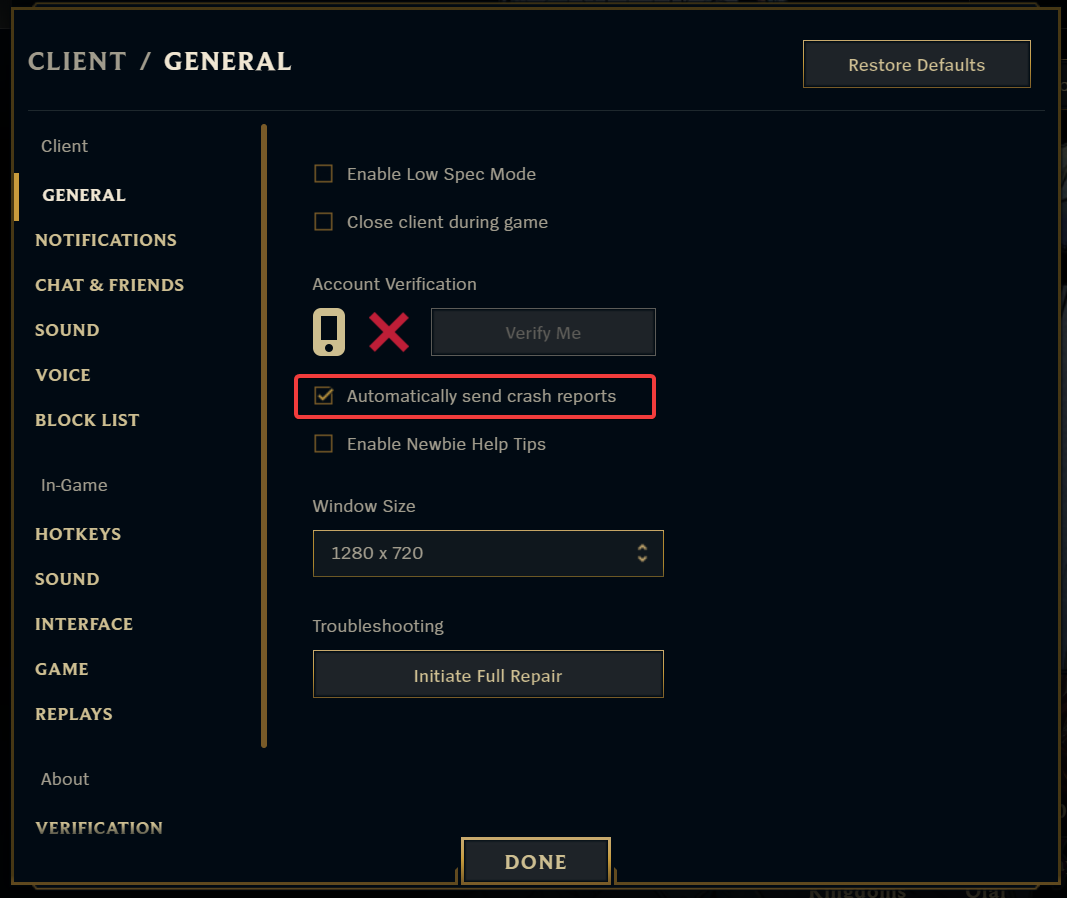Viewport: 1067px width, 898px height.
Task: Click the sidebar vertical scrollbar
Action: tap(264, 435)
